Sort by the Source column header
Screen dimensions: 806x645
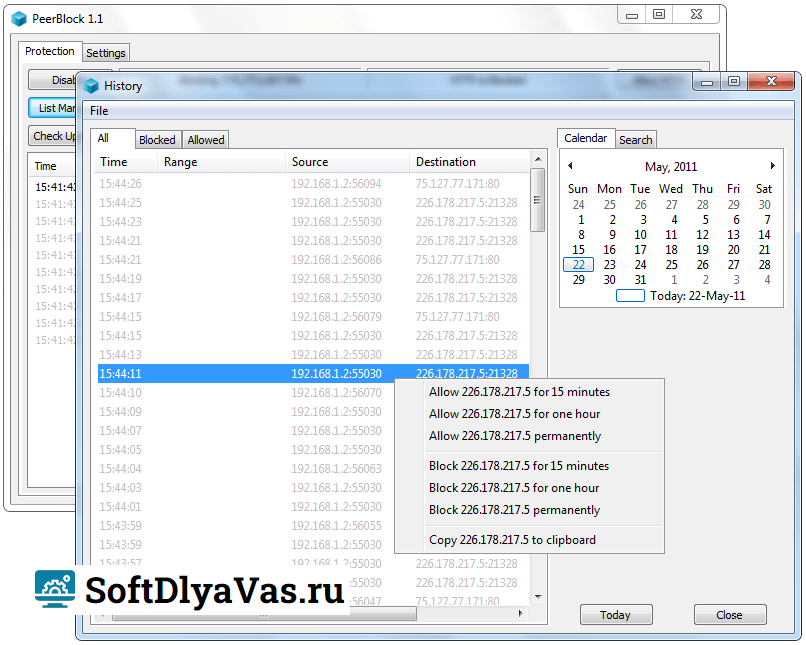[347, 162]
